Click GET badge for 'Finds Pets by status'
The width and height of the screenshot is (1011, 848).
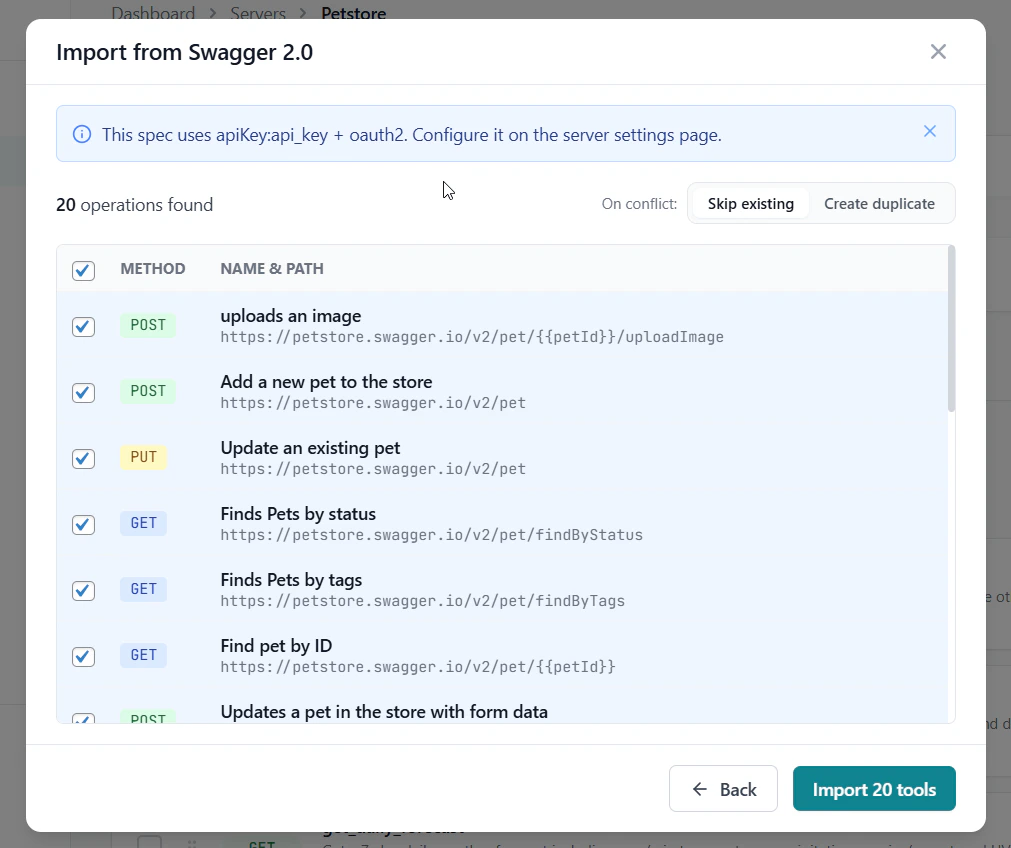144,523
